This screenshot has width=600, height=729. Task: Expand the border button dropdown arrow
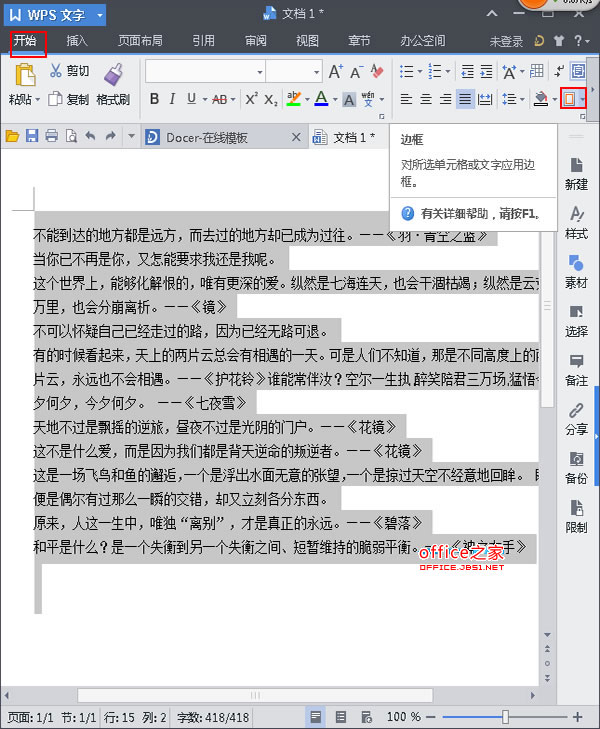pos(583,99)
